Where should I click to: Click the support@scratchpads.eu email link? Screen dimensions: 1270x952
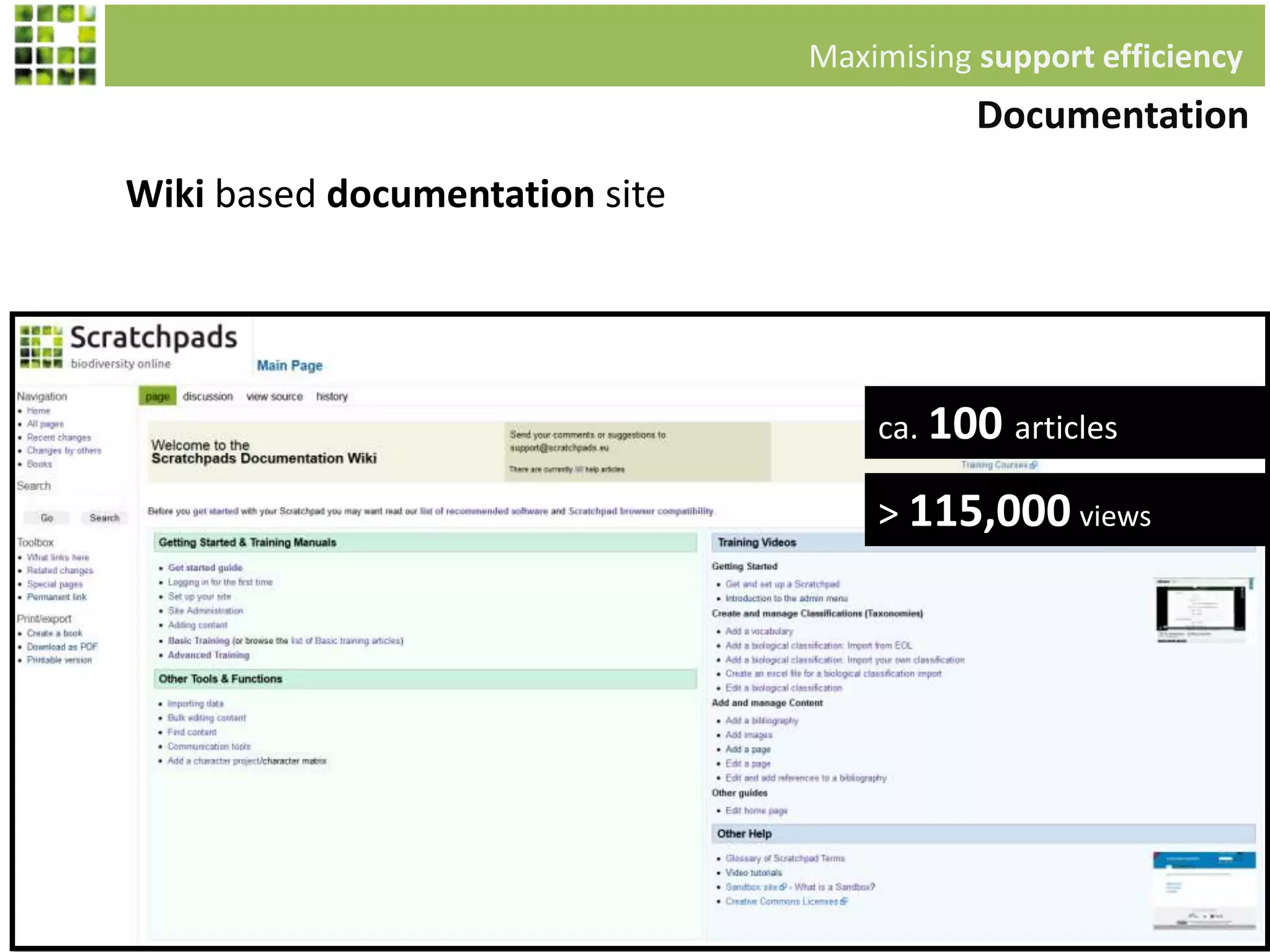pyautogui.click(x=559, y=448)
